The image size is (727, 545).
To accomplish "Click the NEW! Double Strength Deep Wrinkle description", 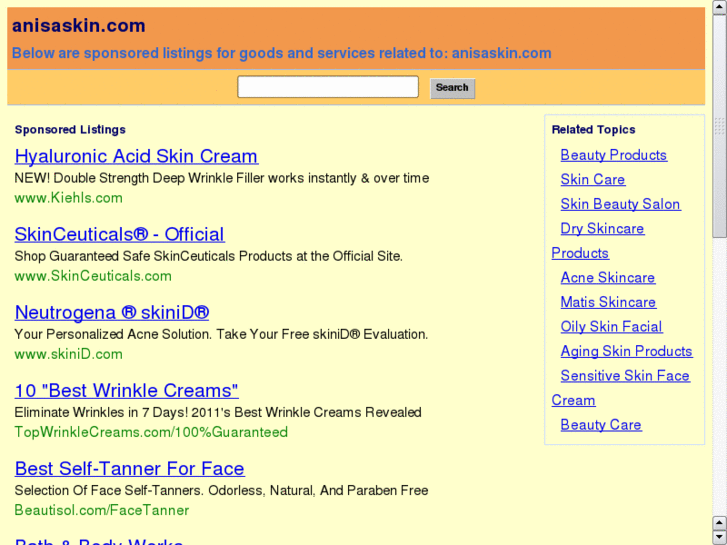I will point(222,179).
